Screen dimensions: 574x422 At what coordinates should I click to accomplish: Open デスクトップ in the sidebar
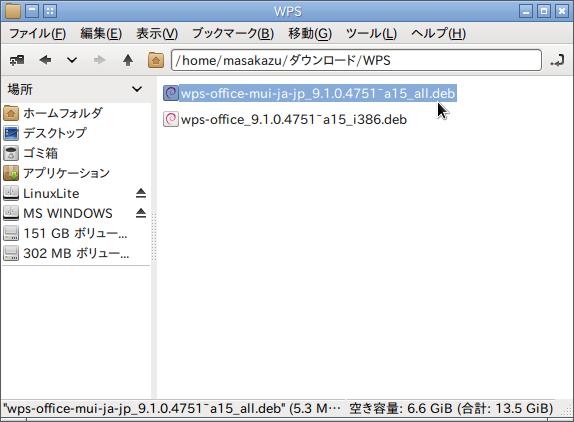tap(76, 133)
